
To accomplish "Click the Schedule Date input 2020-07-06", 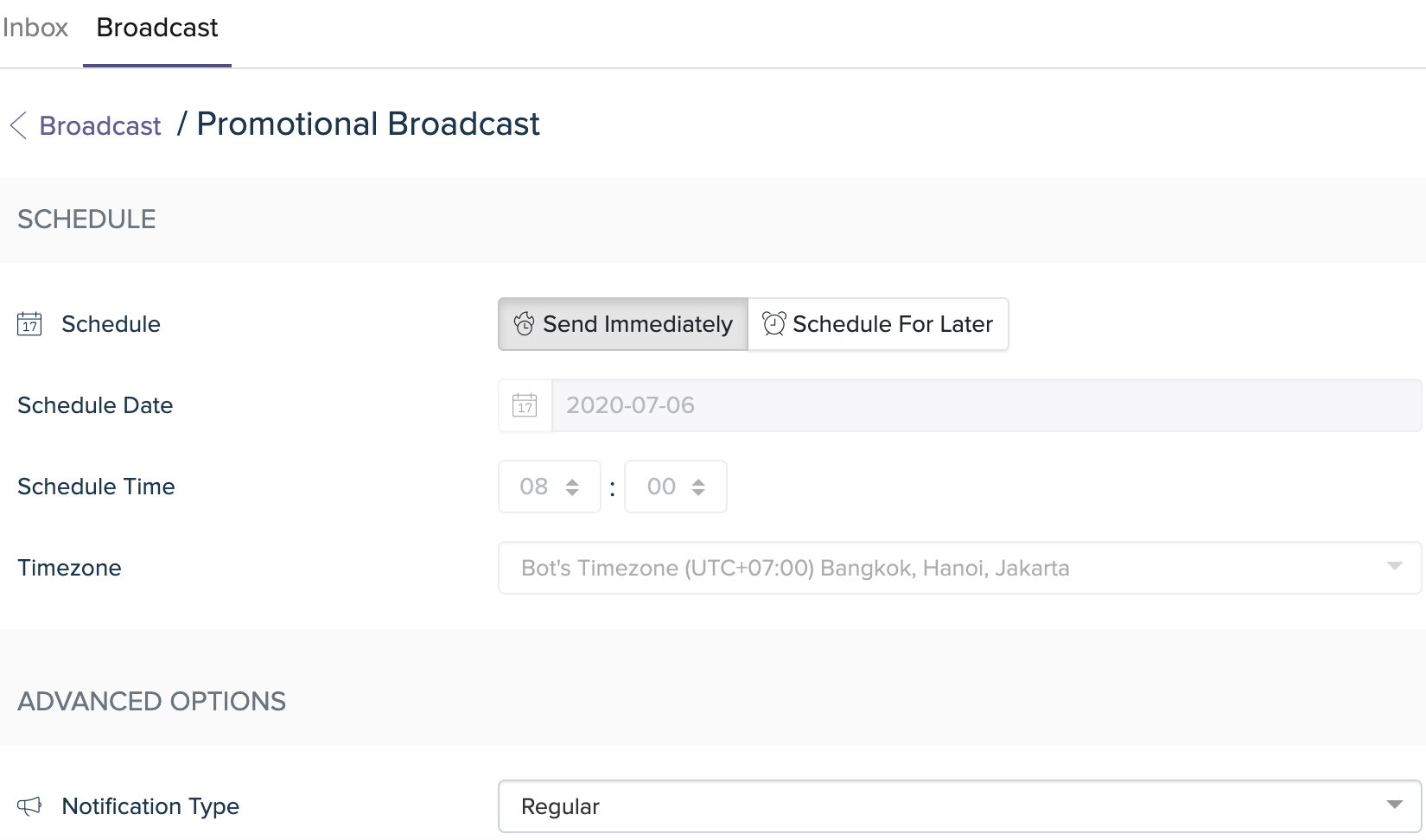I will pyautogui.click(x=986, y=405).
